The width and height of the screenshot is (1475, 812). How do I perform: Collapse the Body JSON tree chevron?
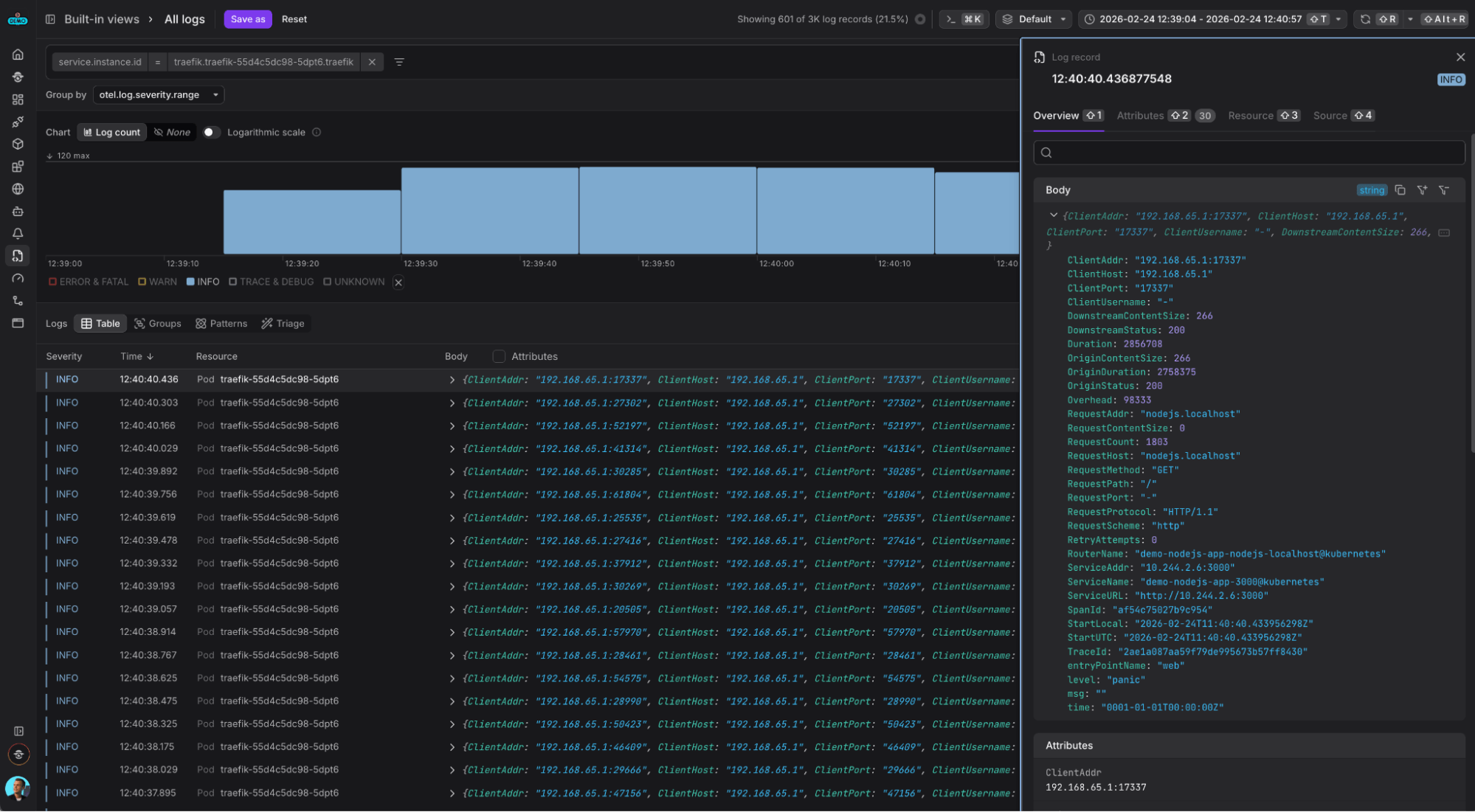click(x=1053, y=216)
